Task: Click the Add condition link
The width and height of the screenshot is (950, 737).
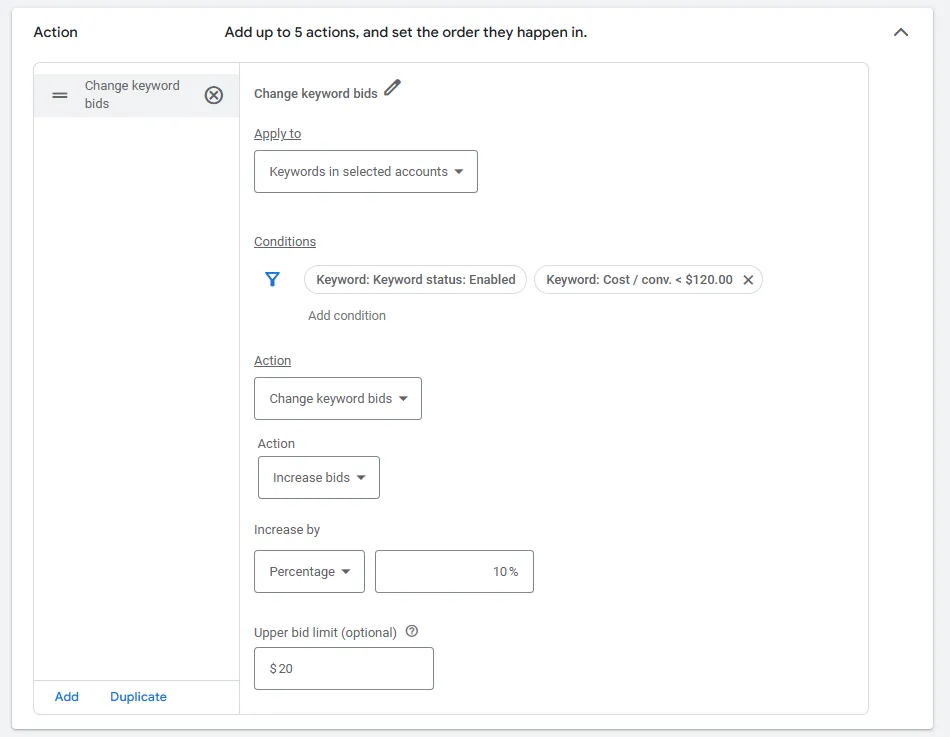Action: (347, 315)
